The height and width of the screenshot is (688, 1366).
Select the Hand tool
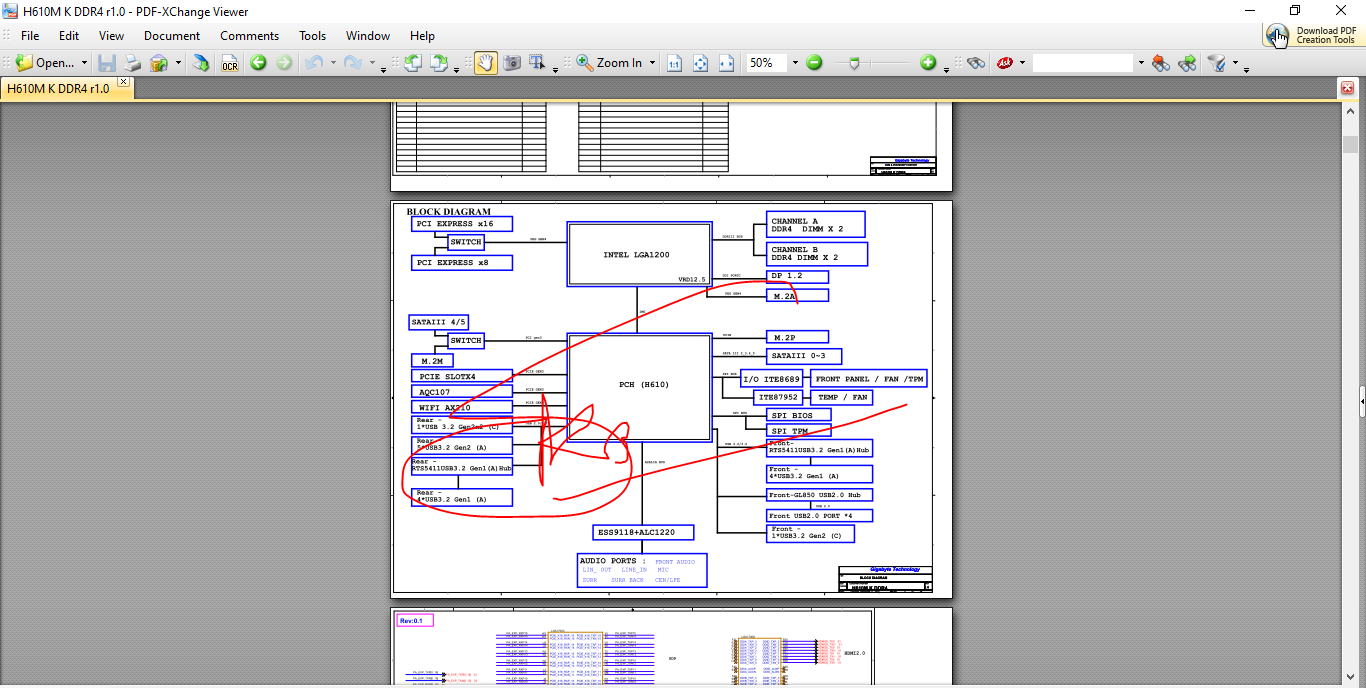(485, 63)
